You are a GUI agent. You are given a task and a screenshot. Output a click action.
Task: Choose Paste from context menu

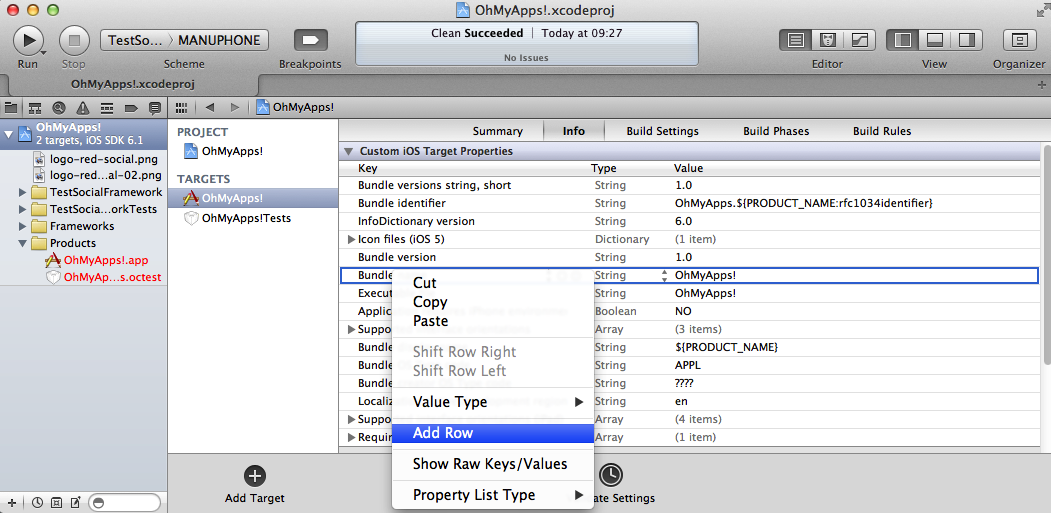[x=493, y=321]
